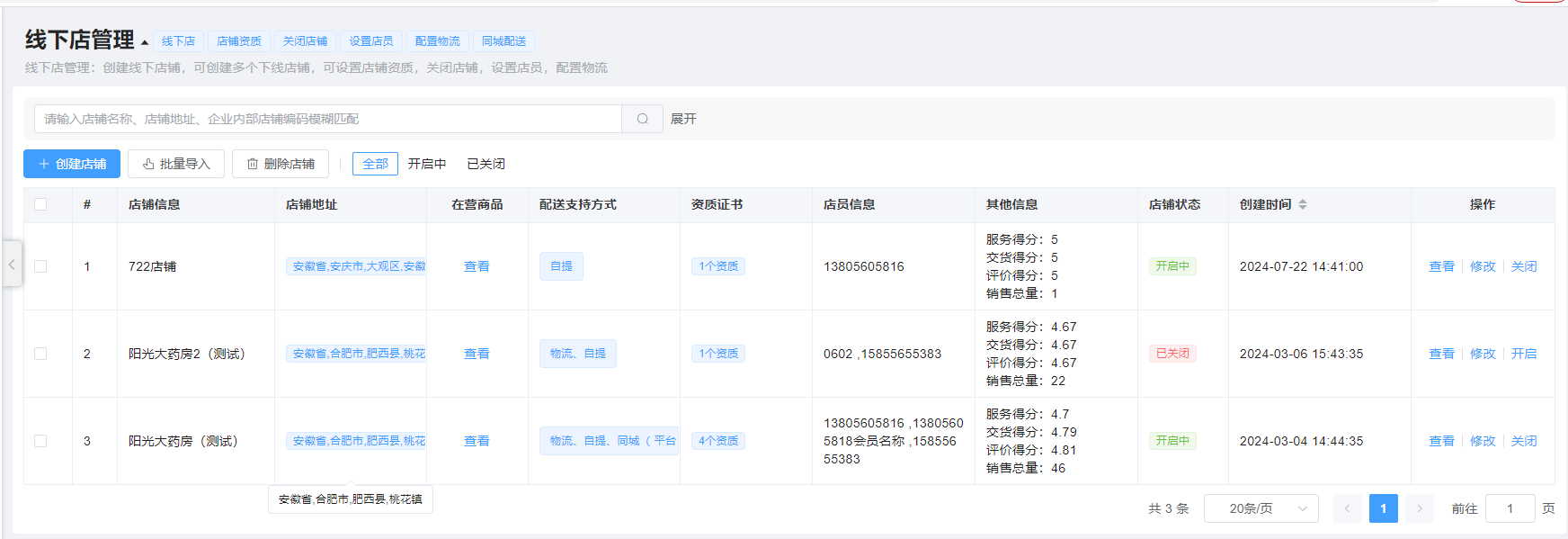The width and height of the screenshot is (1568, 539).
Task: Go to the next page arrow
Action: [1420, 508]
